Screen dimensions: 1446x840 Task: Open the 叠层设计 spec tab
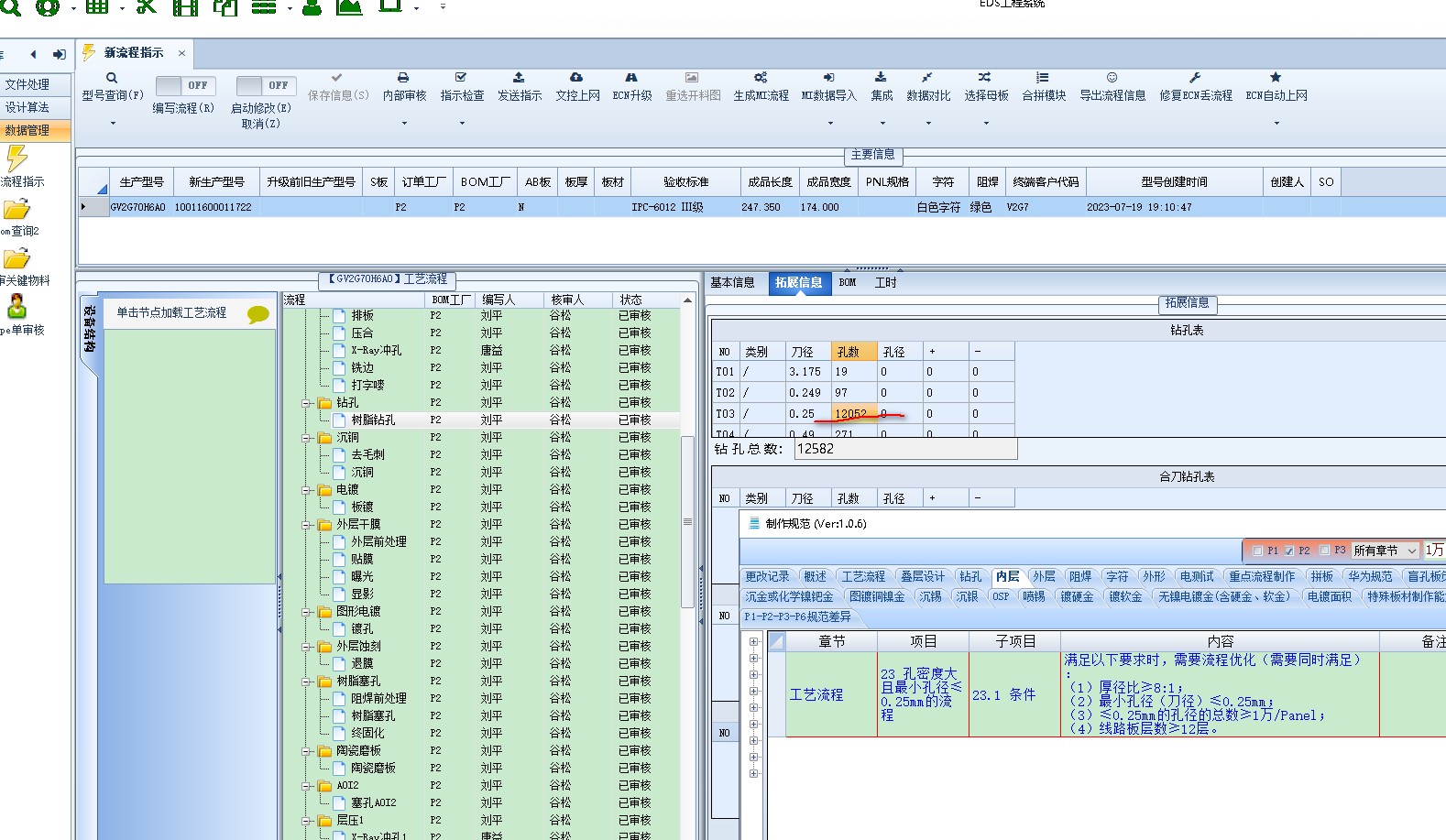tap(922, 576)
